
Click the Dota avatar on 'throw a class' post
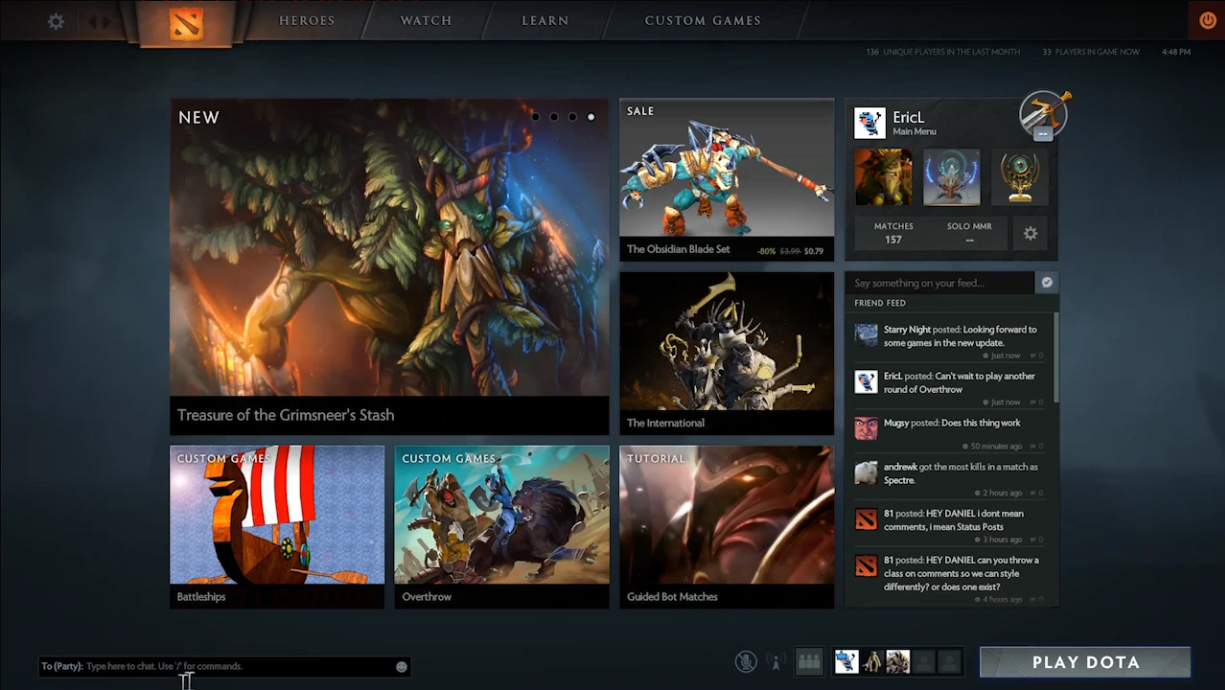coord(866,565)
